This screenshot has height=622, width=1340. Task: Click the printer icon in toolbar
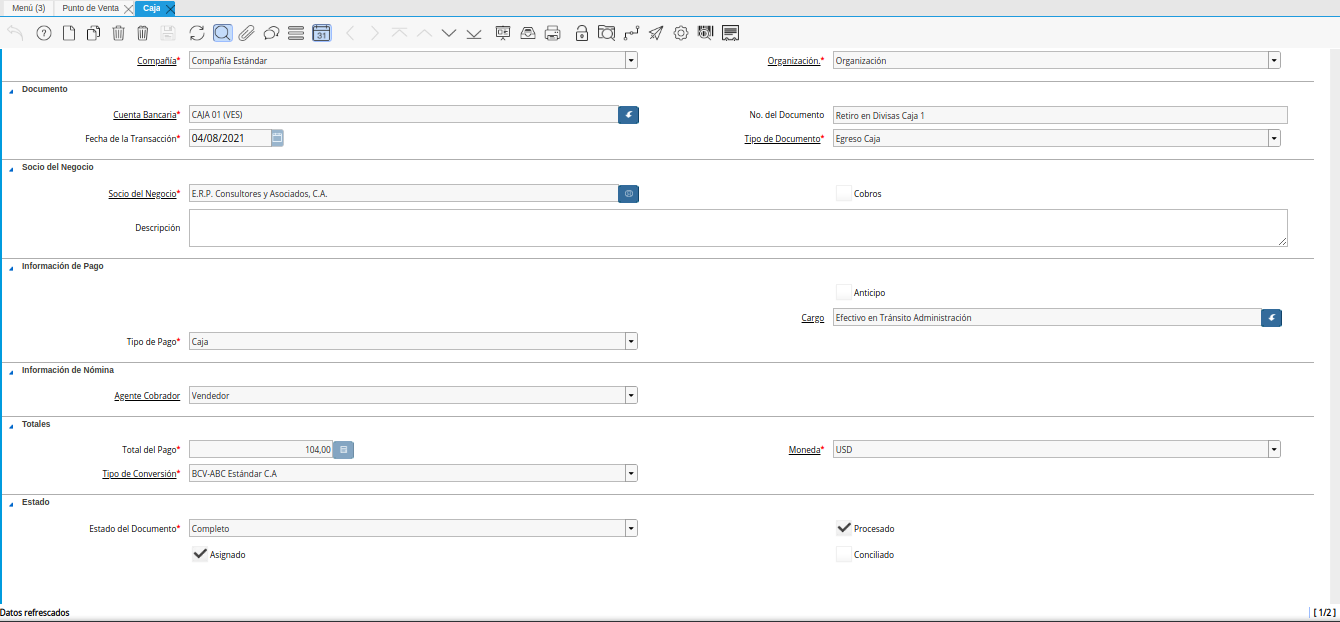click(552, 33)
